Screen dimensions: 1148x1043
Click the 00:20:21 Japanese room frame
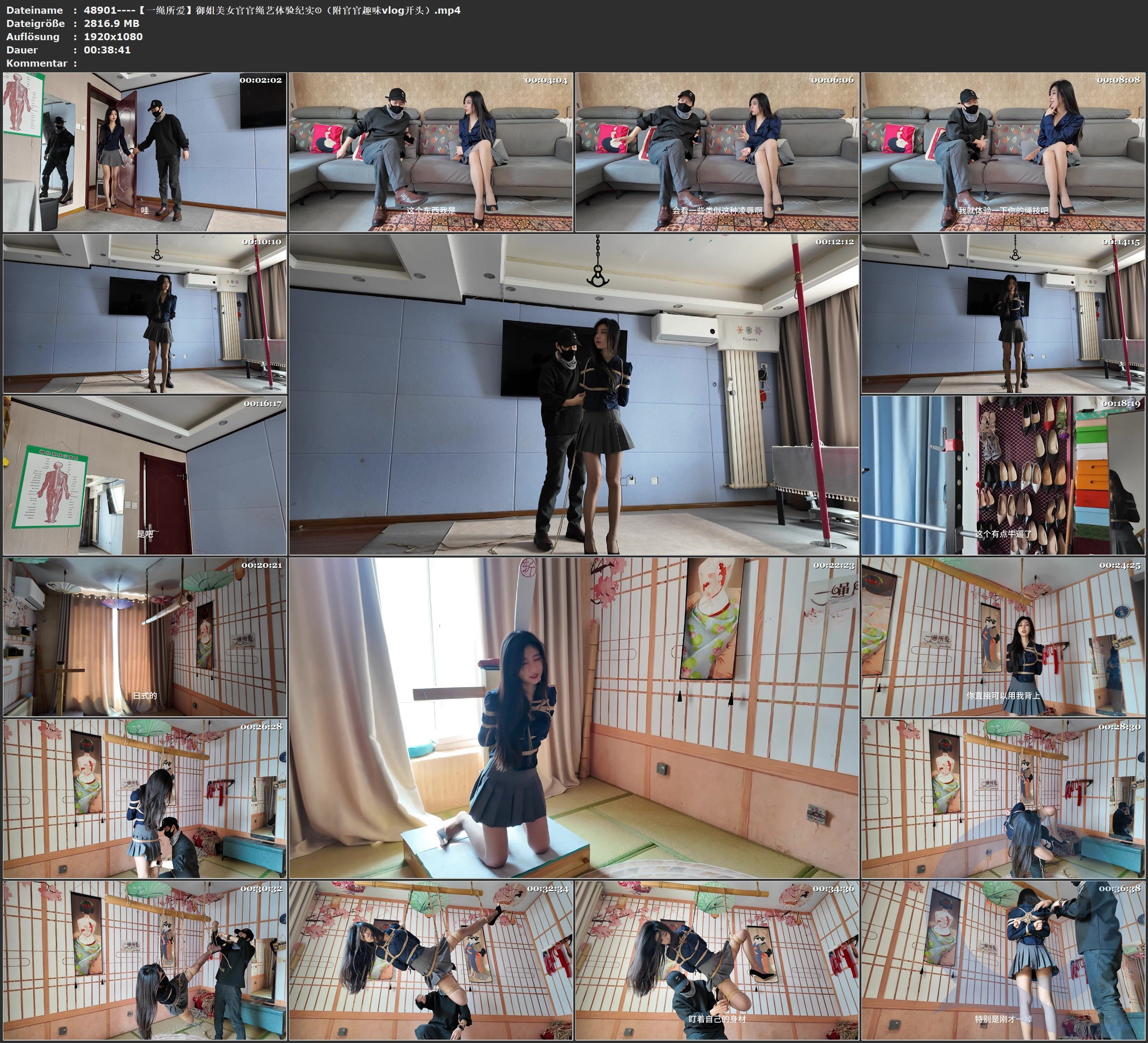tap(145, 637)
